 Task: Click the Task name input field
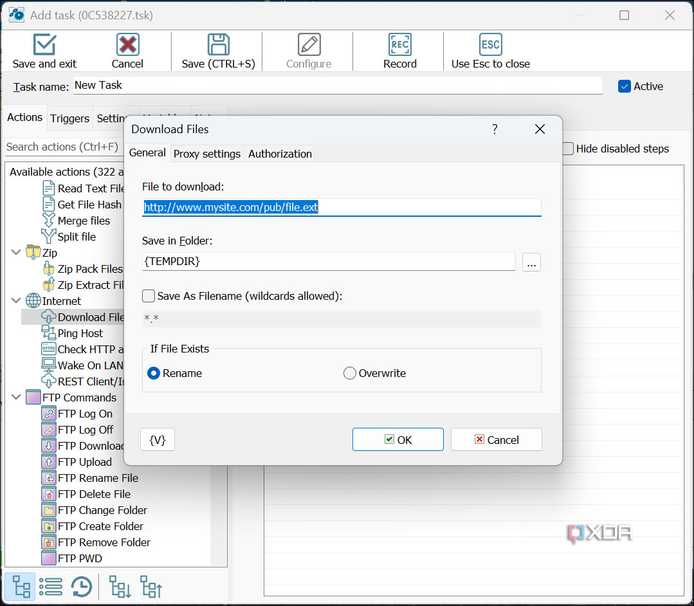(338, 85)
